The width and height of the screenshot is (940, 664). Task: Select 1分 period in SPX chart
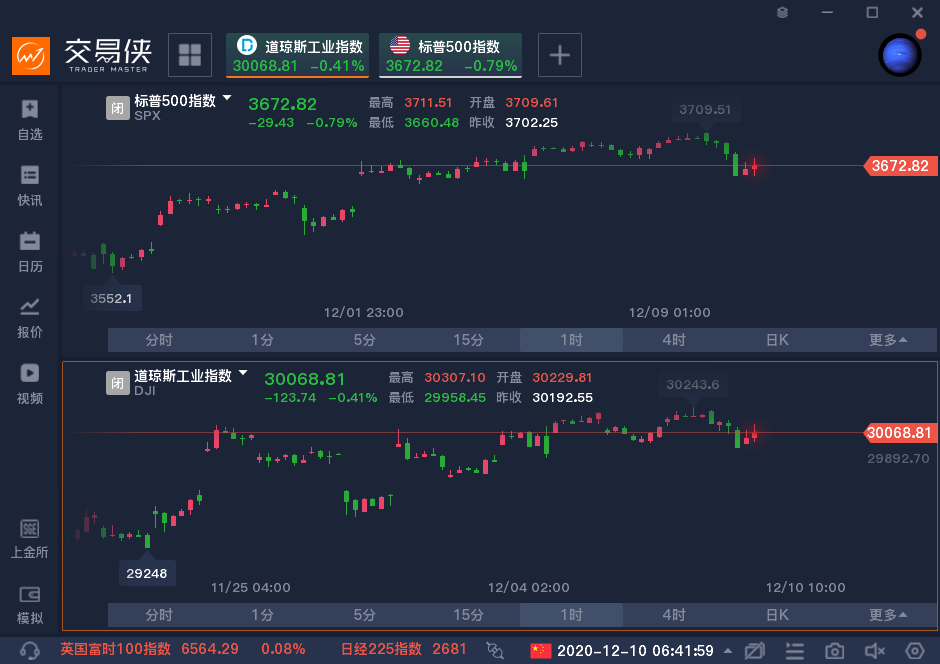pos(262,340)
